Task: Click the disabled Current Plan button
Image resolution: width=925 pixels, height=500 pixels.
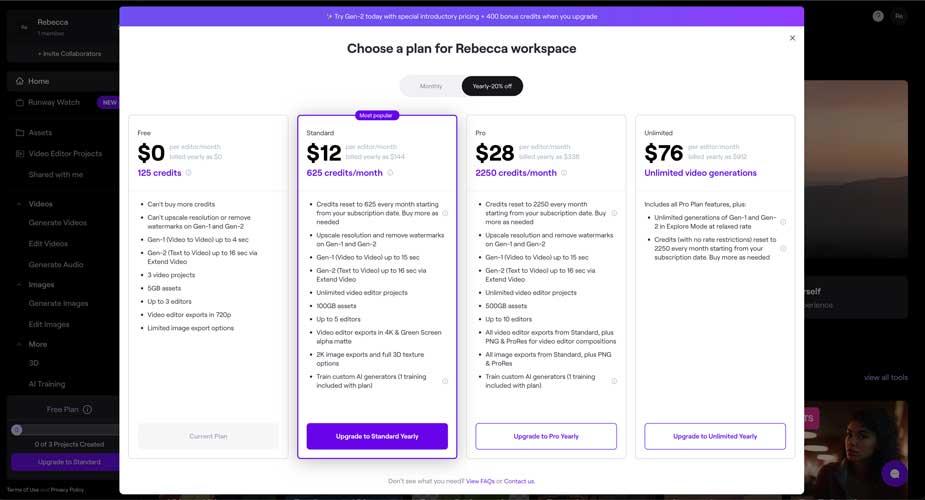Action: pyautogui.click(x=208, y=436)
